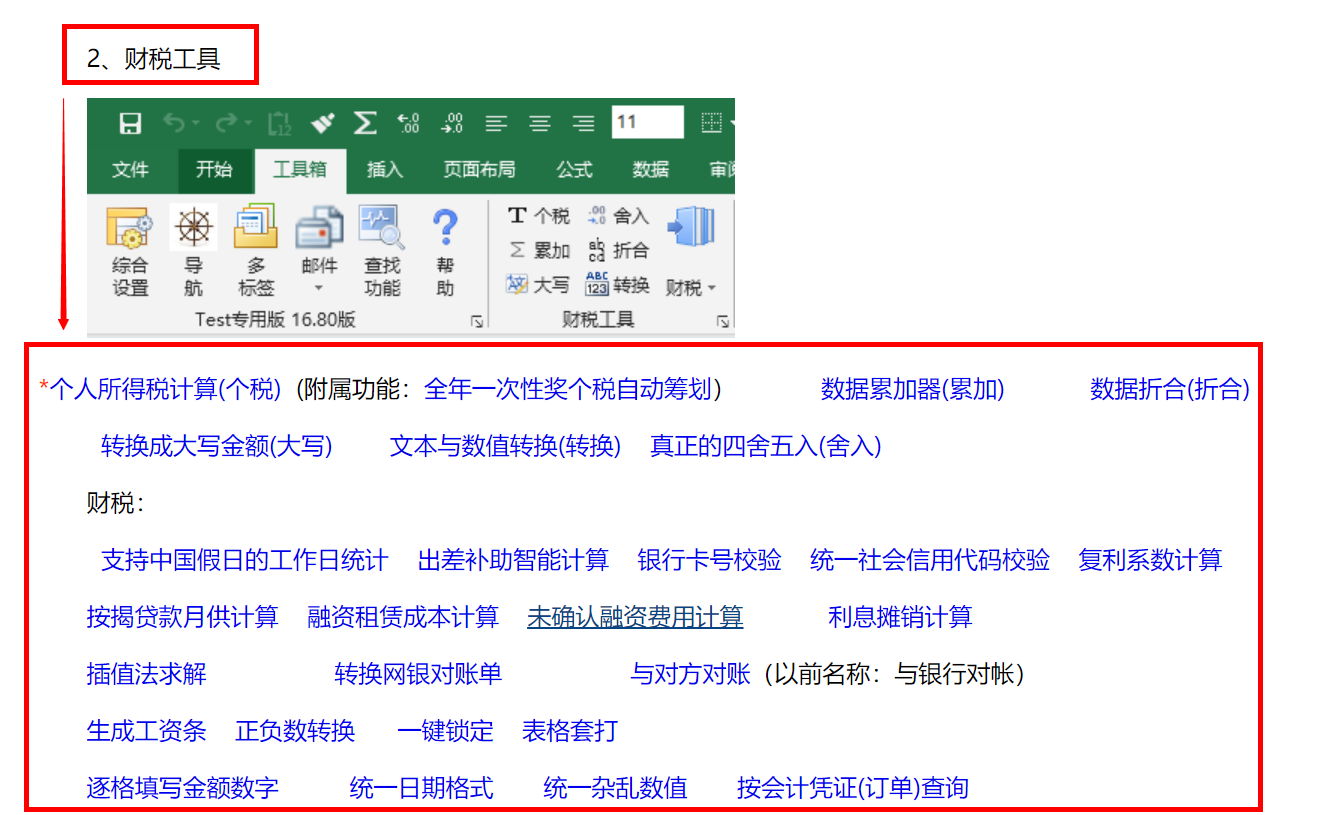Open 与对方对账 link
This screenshot has height=815, width=1317.
tap(690, 674)
